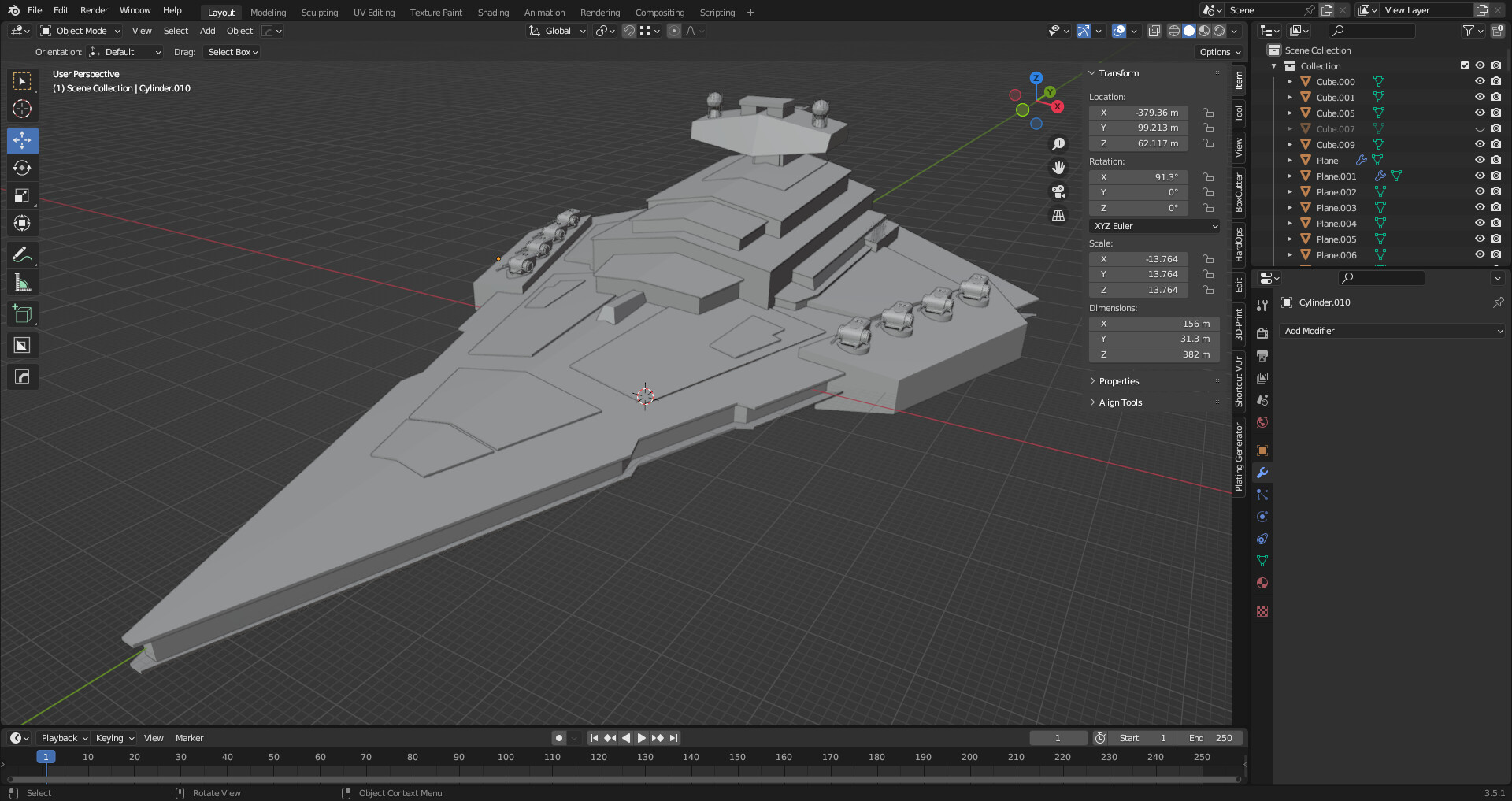Click the Marker timeline menu

pyautogui.click(x=189, y=738)
